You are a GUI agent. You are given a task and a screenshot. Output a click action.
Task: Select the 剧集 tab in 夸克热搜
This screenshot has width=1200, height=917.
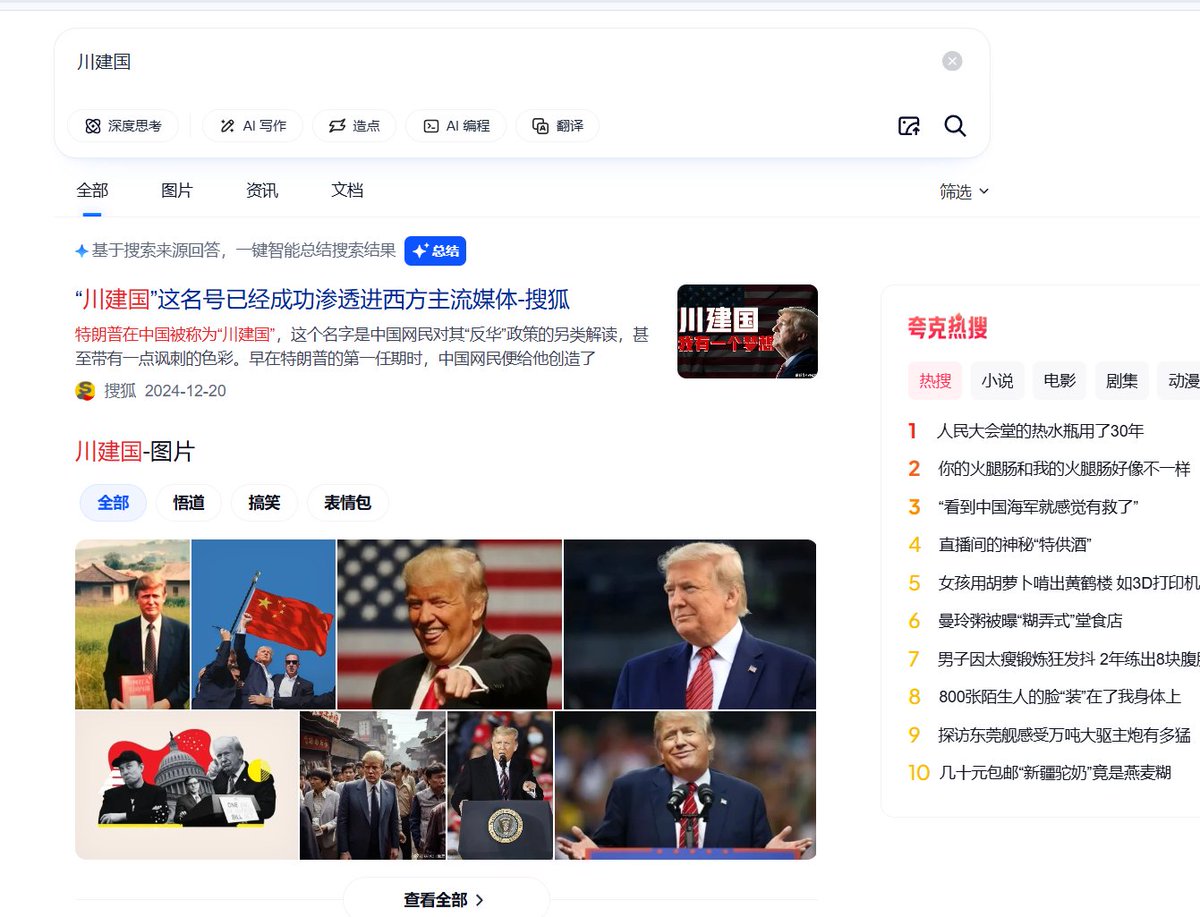1122,381
